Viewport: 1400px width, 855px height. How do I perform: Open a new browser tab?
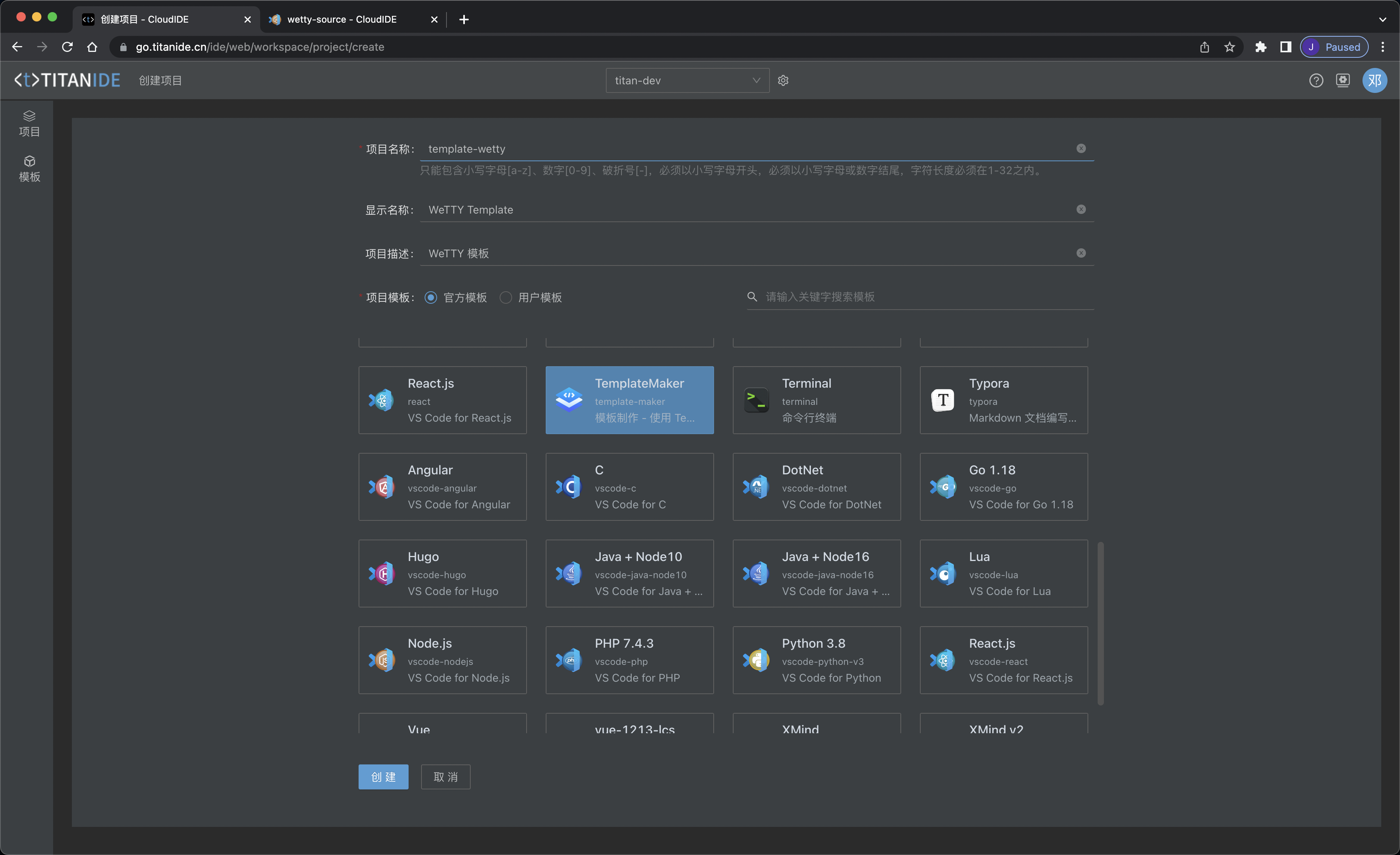point(464,19)
